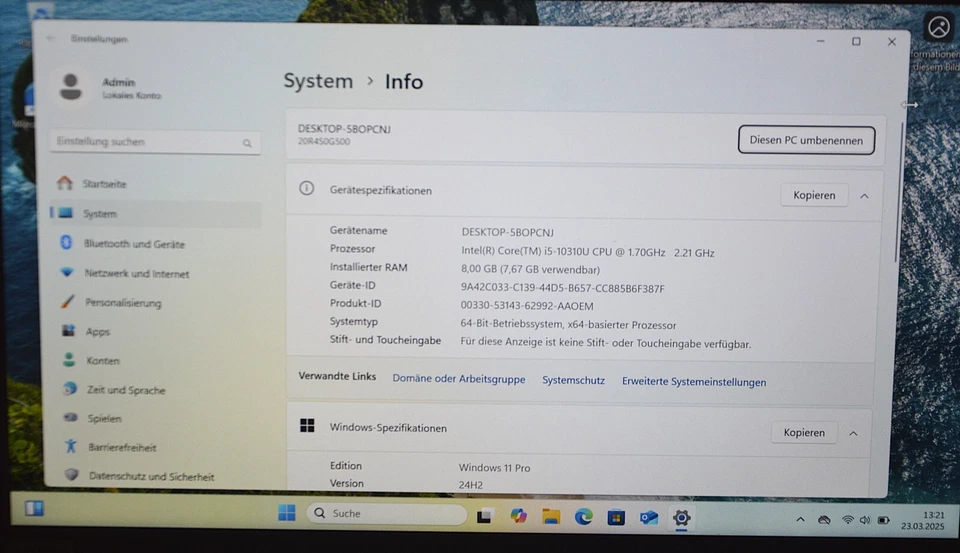Click the Admin account avatar
This screenshot has height=553, width=960.
click(x=70, y=86)
